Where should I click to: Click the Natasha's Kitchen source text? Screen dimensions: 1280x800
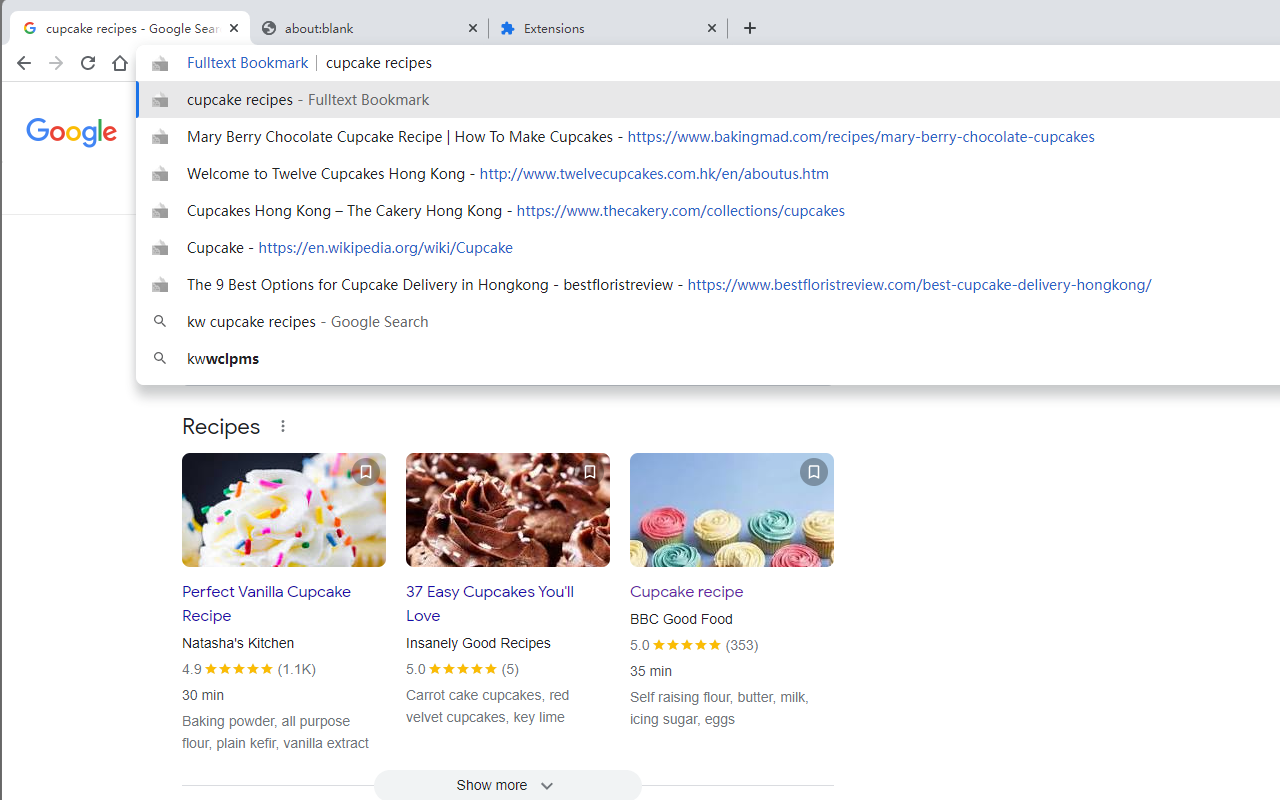click(x=238, y=643)
